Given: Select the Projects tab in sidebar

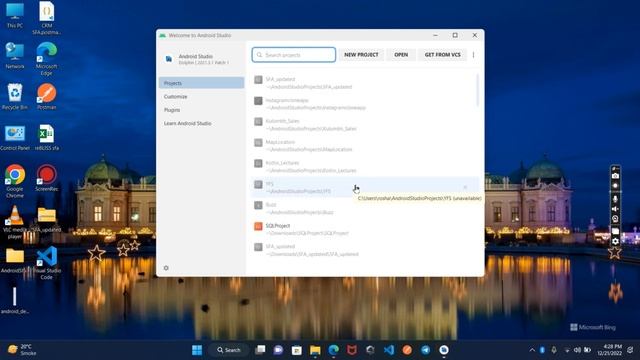Looking at the screenshot, I should (201, 83).
